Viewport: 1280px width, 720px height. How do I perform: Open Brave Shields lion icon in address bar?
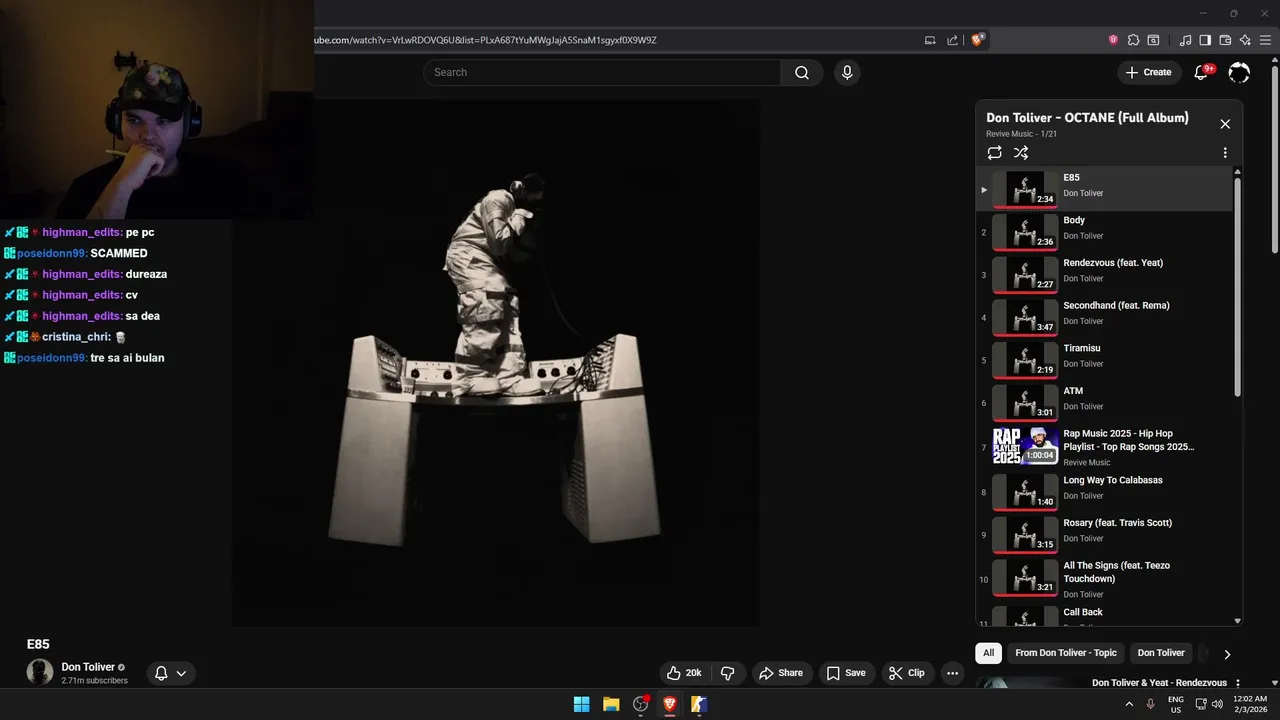[x=977, y=40]
